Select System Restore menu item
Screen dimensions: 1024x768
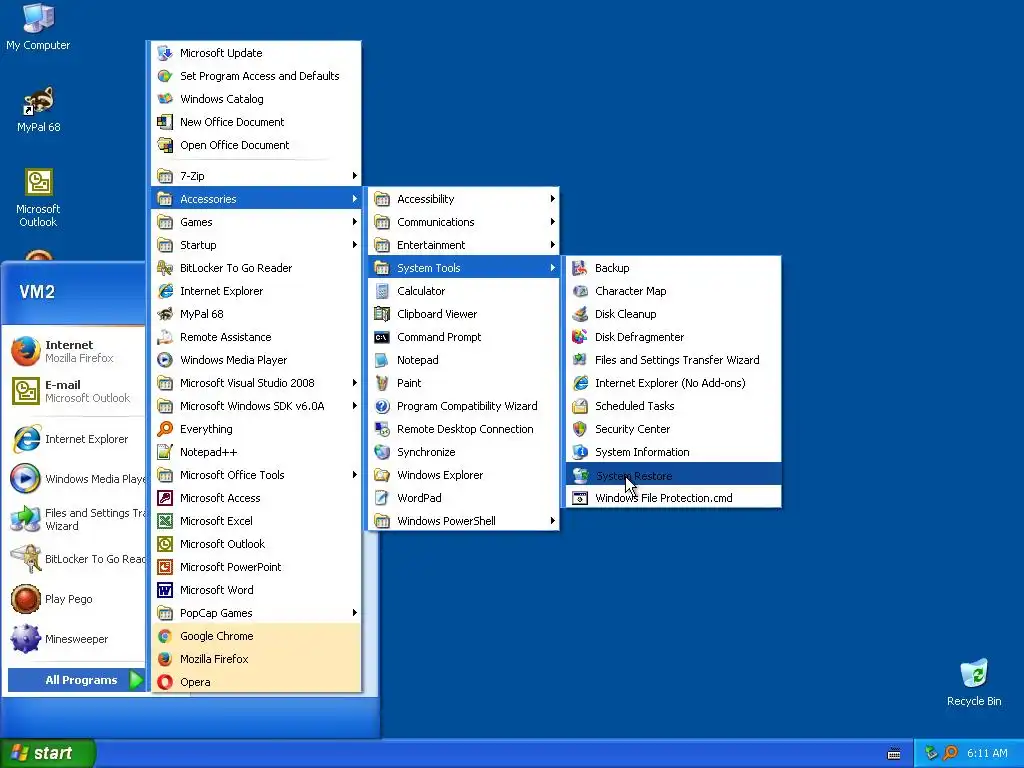click(x=673, y=475)
